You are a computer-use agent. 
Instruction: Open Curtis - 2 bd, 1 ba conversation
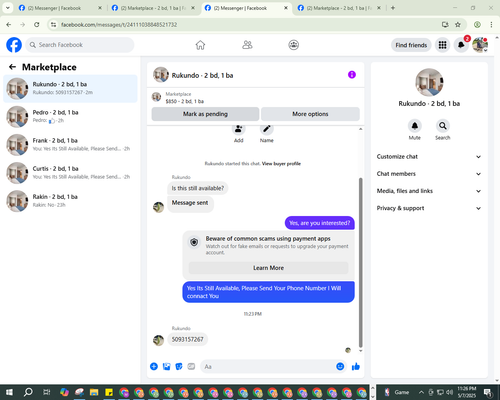click(x=70, y=173)
